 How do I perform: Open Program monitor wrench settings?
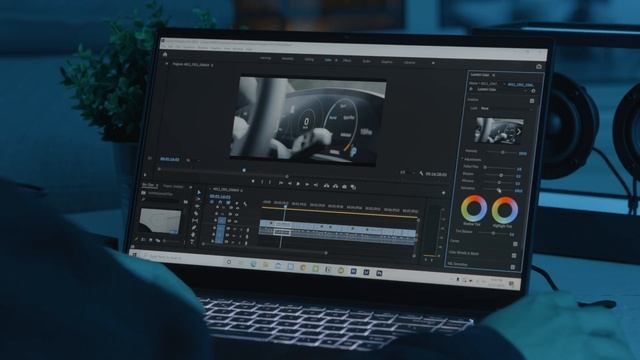[422, 173]
